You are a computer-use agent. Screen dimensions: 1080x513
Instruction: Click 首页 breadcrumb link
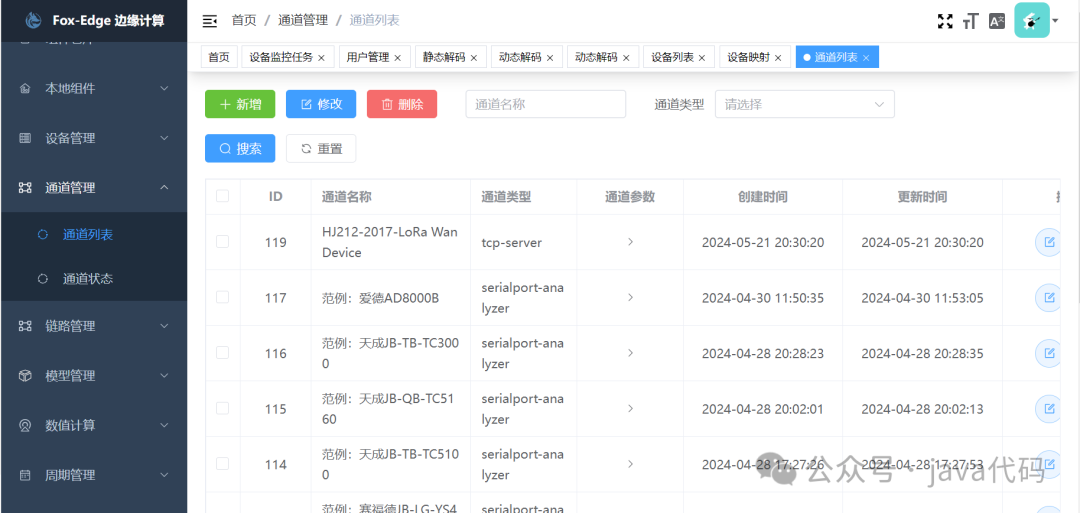[244, 21]
